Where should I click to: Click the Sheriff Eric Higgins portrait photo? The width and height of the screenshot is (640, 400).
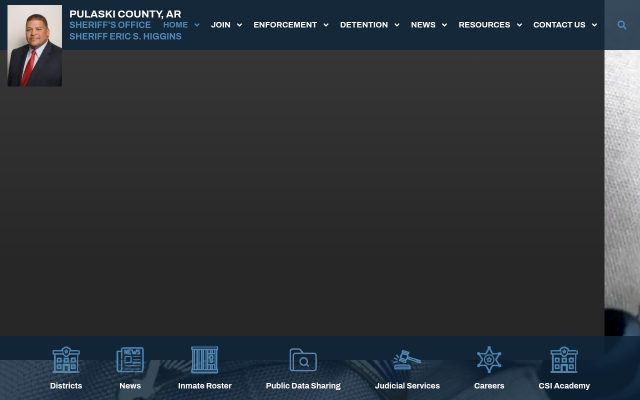tap(35, 46)
